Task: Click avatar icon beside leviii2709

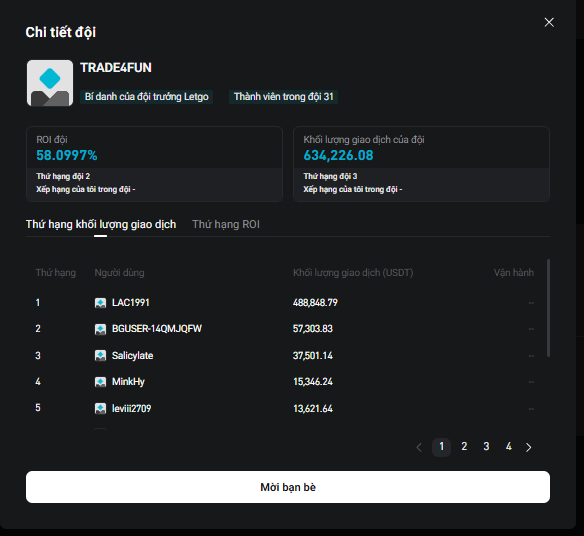Action: (x=100, y=409)
